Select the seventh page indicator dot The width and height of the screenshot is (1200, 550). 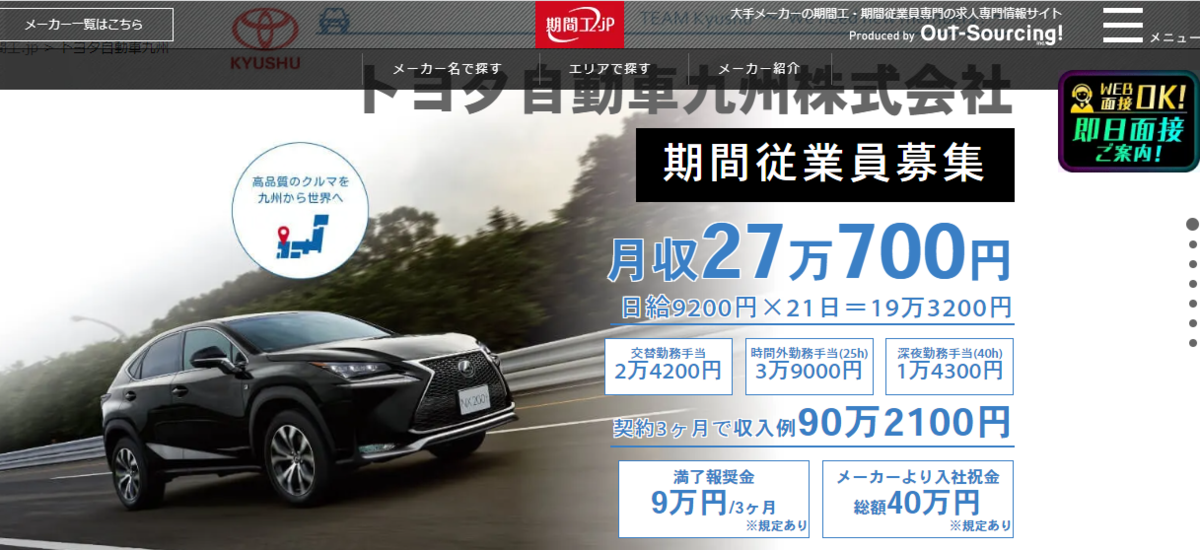tap(1193, 343)
